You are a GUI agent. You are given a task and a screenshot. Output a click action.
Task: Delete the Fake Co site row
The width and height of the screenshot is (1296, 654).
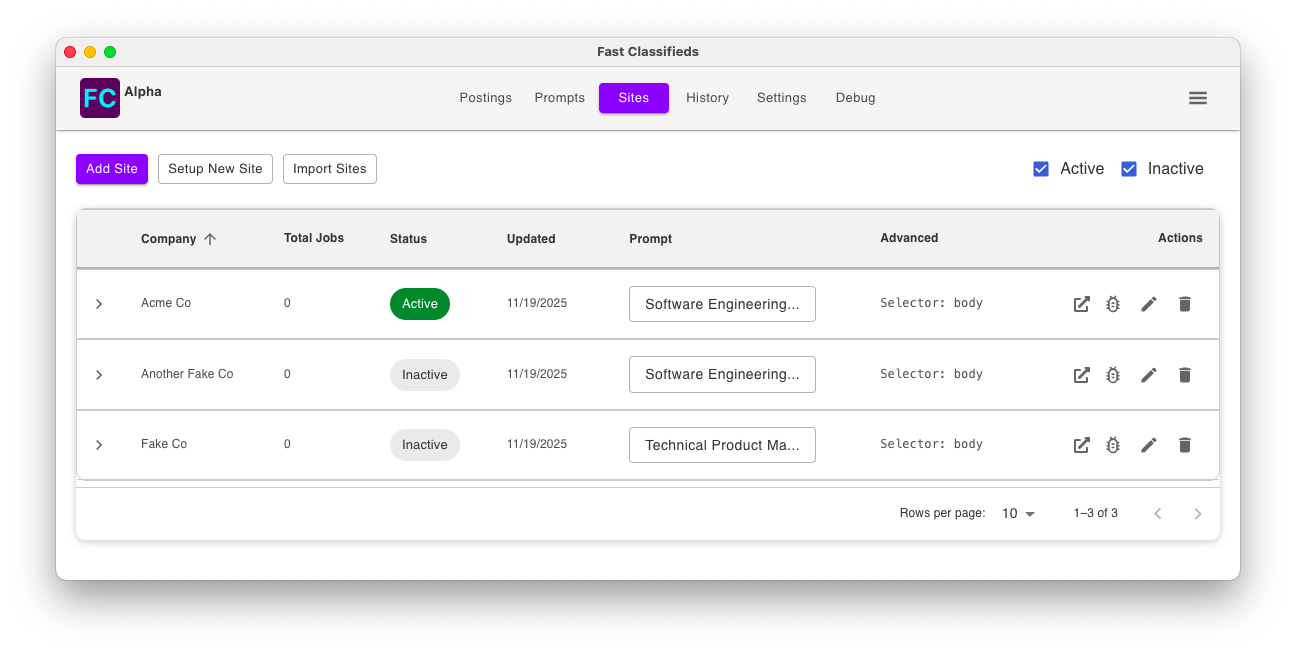coord(1185,445)
